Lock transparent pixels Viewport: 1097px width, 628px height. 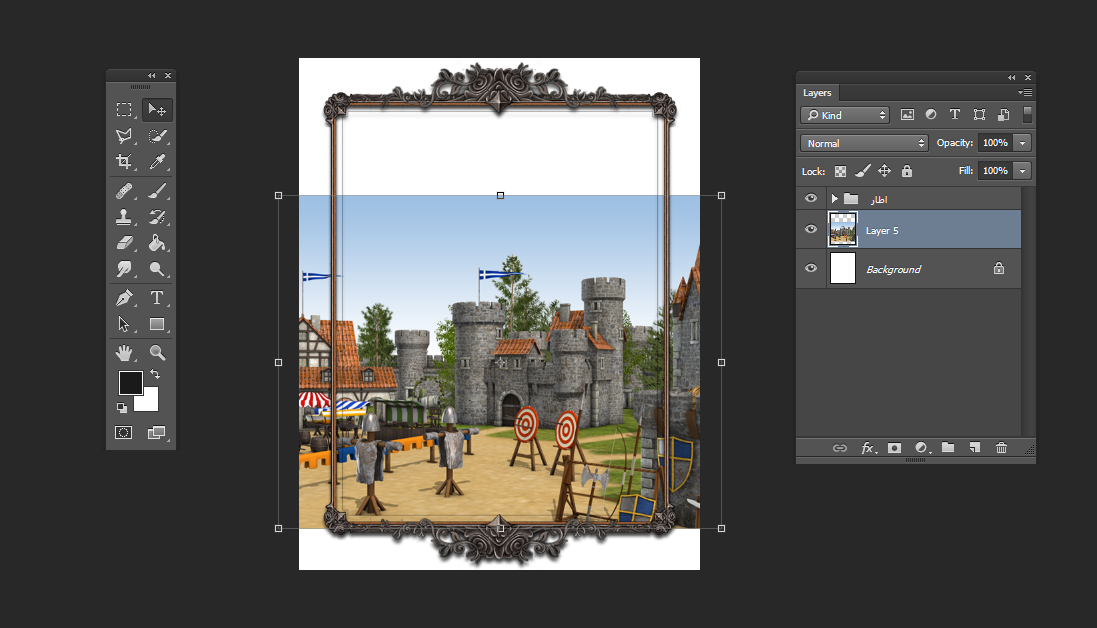840,171
